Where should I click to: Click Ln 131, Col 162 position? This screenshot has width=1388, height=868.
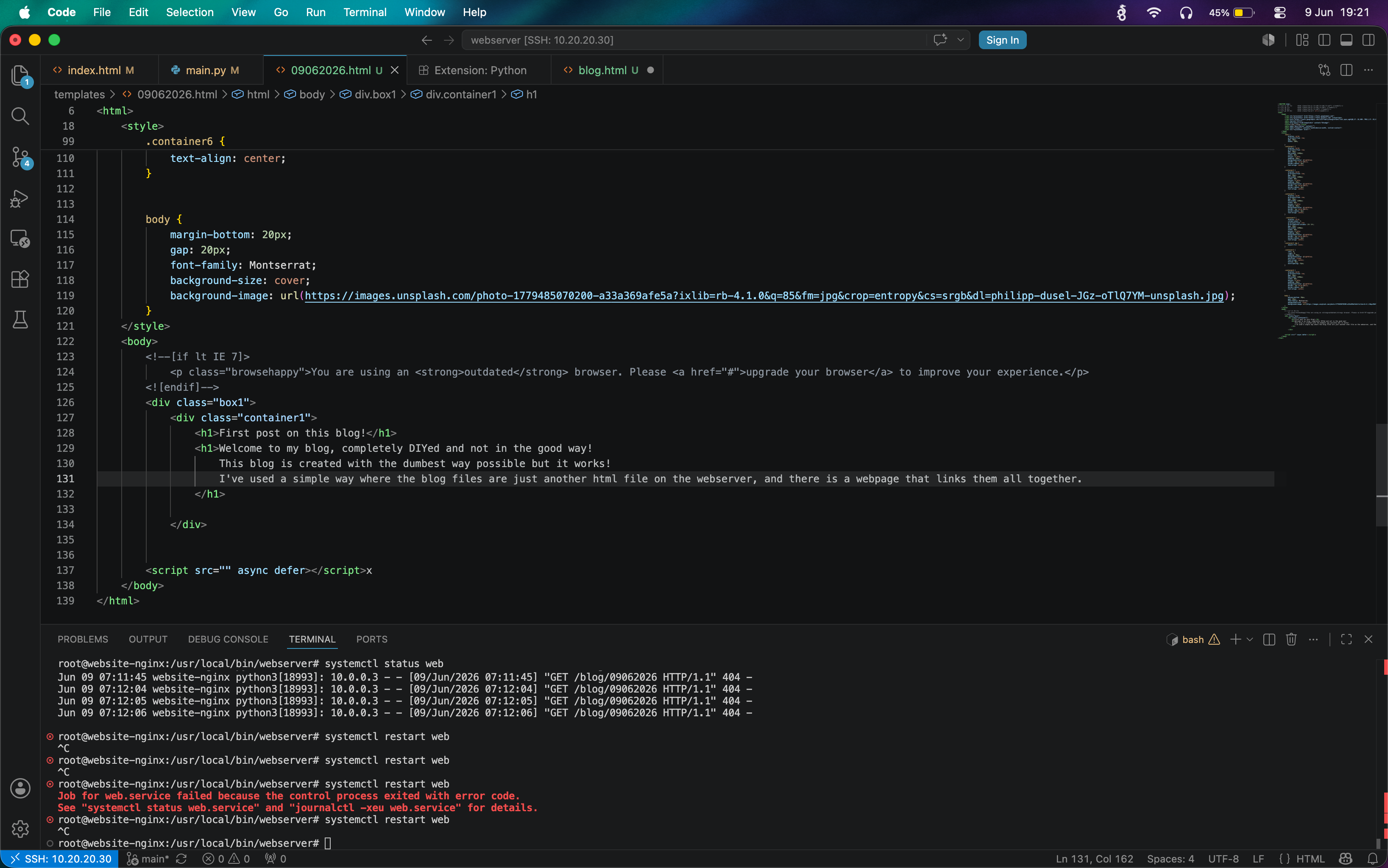(1094, 859)
